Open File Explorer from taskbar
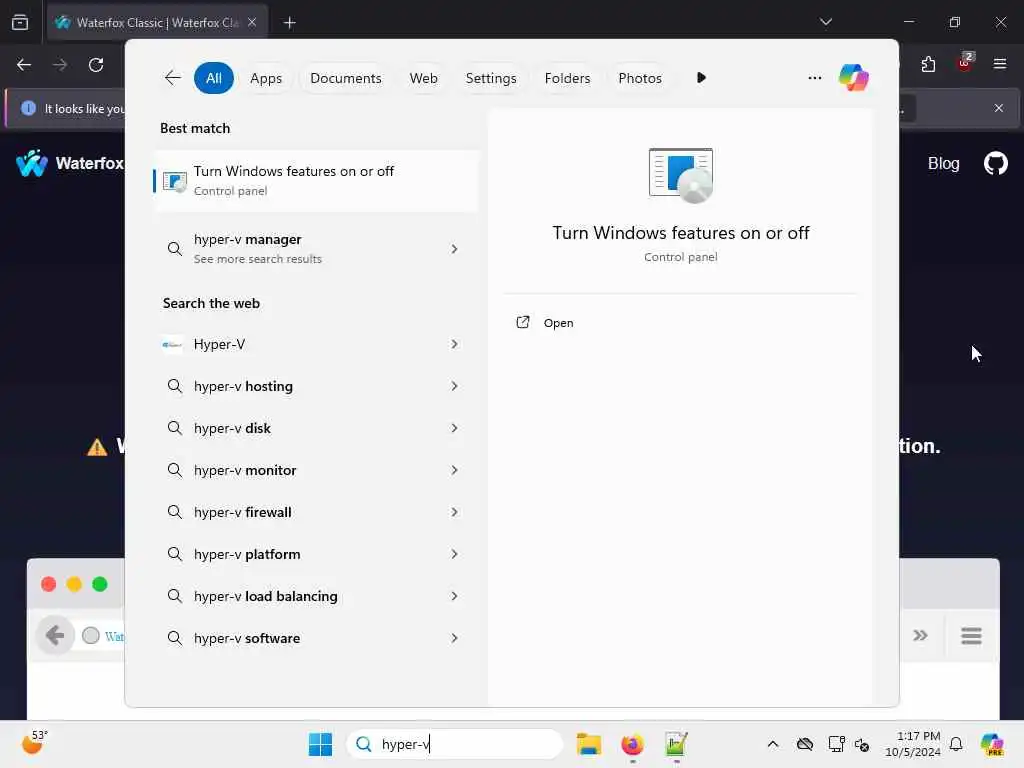The height and width of the screenshot is (768, 1024). (x=588, y=744)
